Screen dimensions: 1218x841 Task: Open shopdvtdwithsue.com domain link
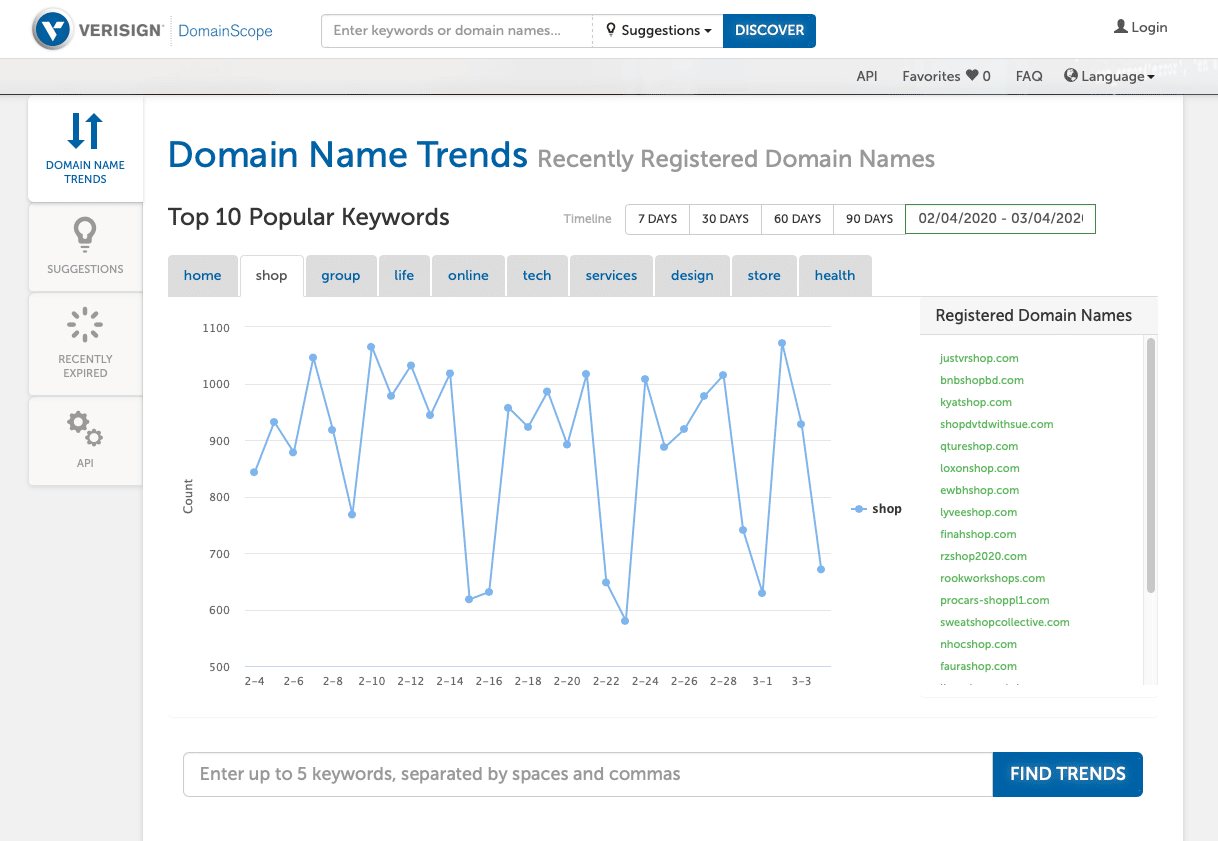click(997, 424)
